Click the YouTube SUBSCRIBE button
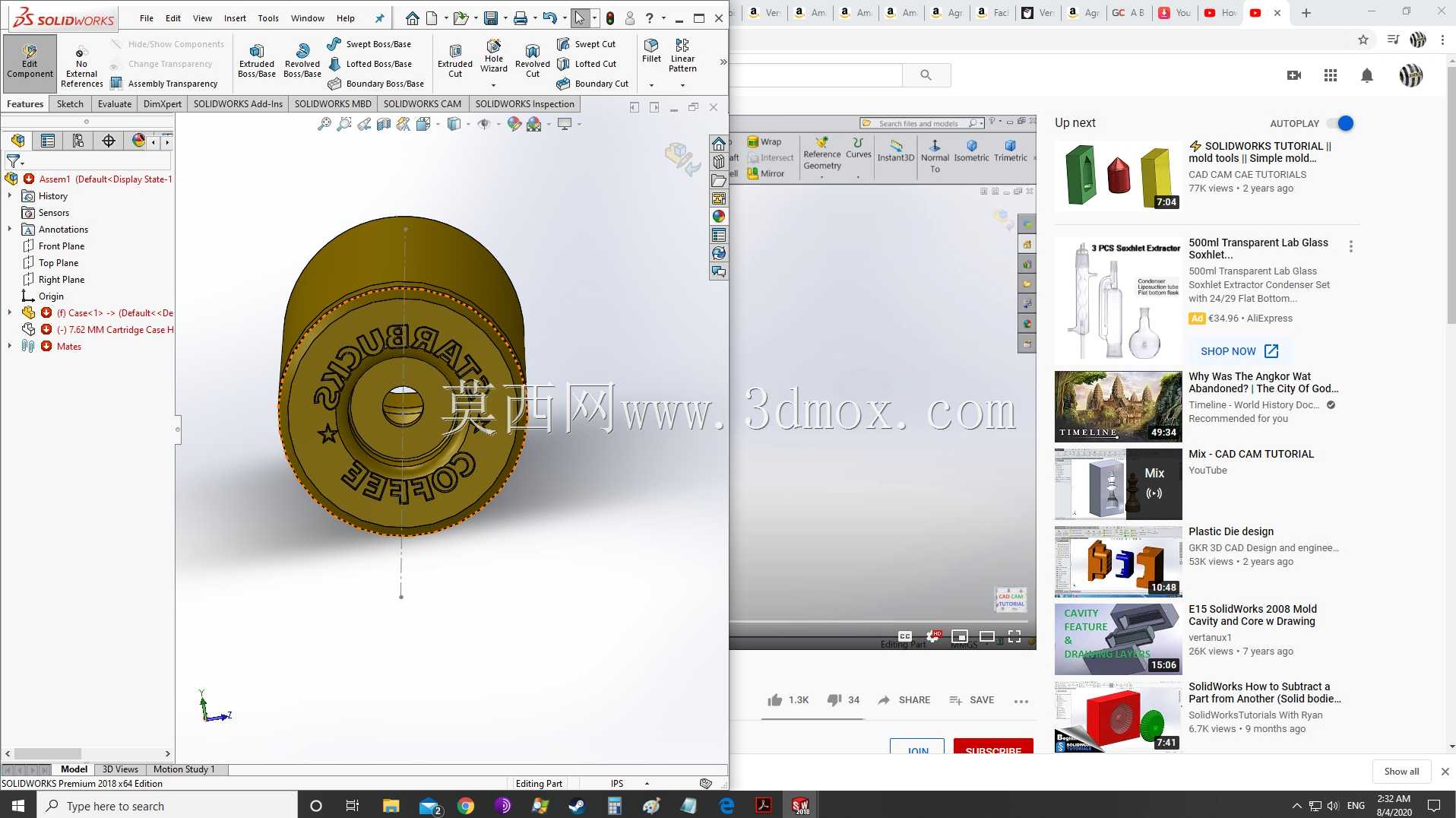Viewport: 1456px width, 818px height. coord(993,747)
